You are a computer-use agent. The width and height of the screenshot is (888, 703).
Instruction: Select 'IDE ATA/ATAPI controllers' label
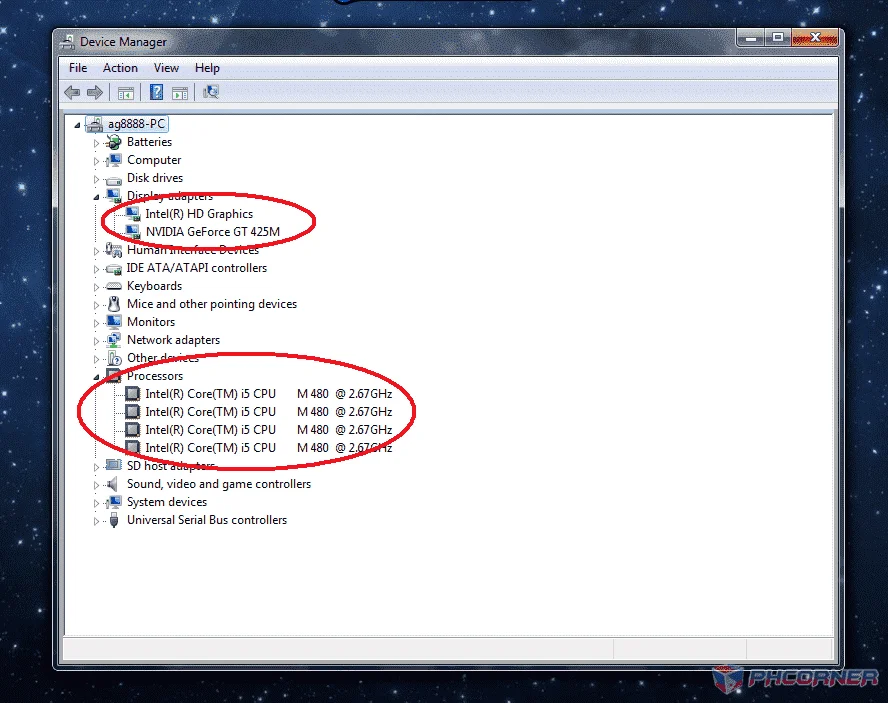[197, 268]
